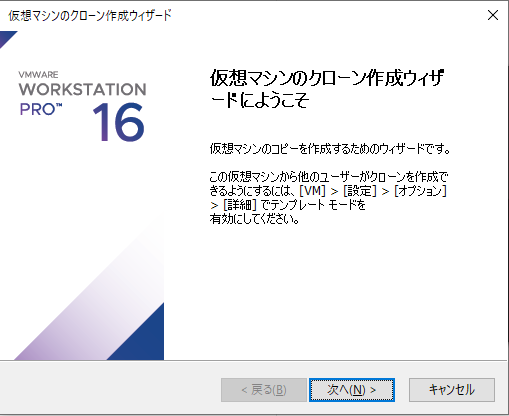Click the purple PRO logo text
Viewport: 509px width, 416px height.
[x=41, y=110]
